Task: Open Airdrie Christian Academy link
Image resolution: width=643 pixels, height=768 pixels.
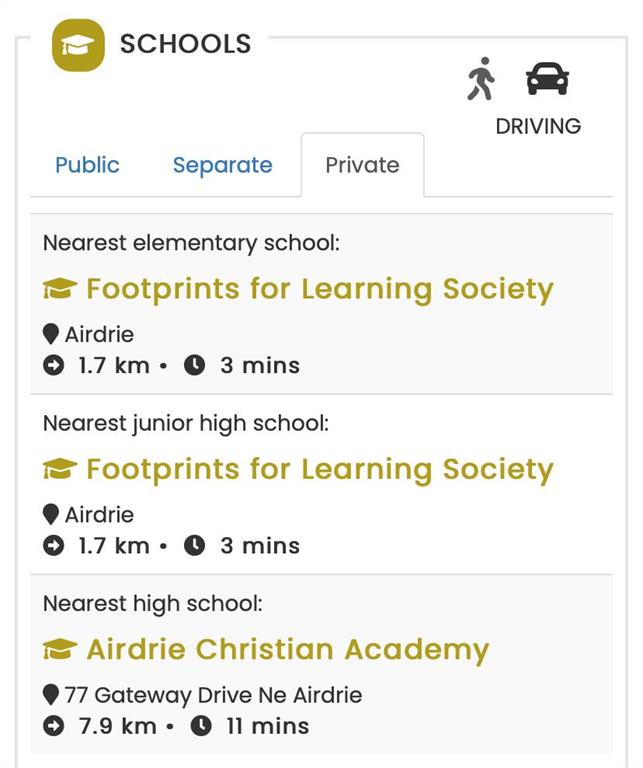Action: tap(287, 649)
